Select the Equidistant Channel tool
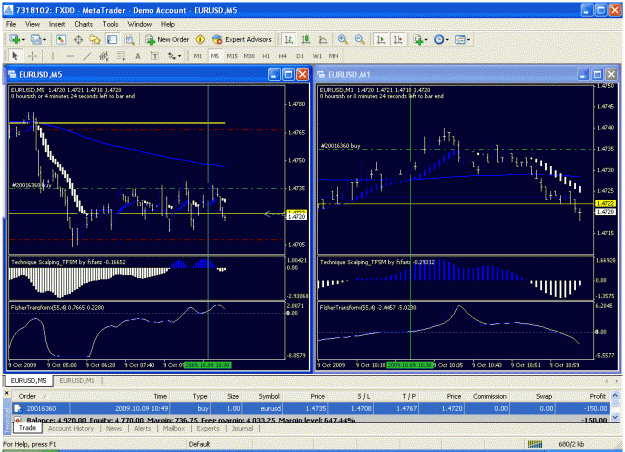625x452 pixels. click(x=104, y=56)
